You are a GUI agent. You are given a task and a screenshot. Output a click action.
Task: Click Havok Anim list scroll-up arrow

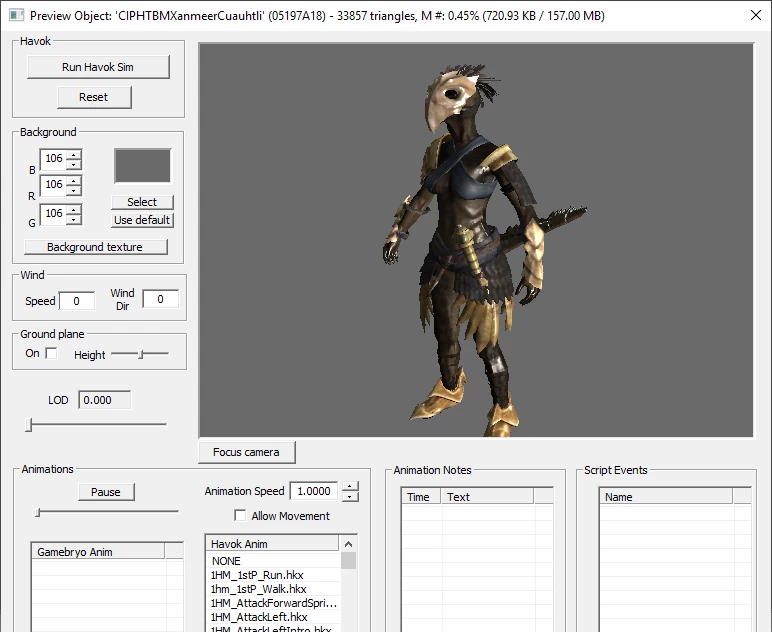pos(348,544)
